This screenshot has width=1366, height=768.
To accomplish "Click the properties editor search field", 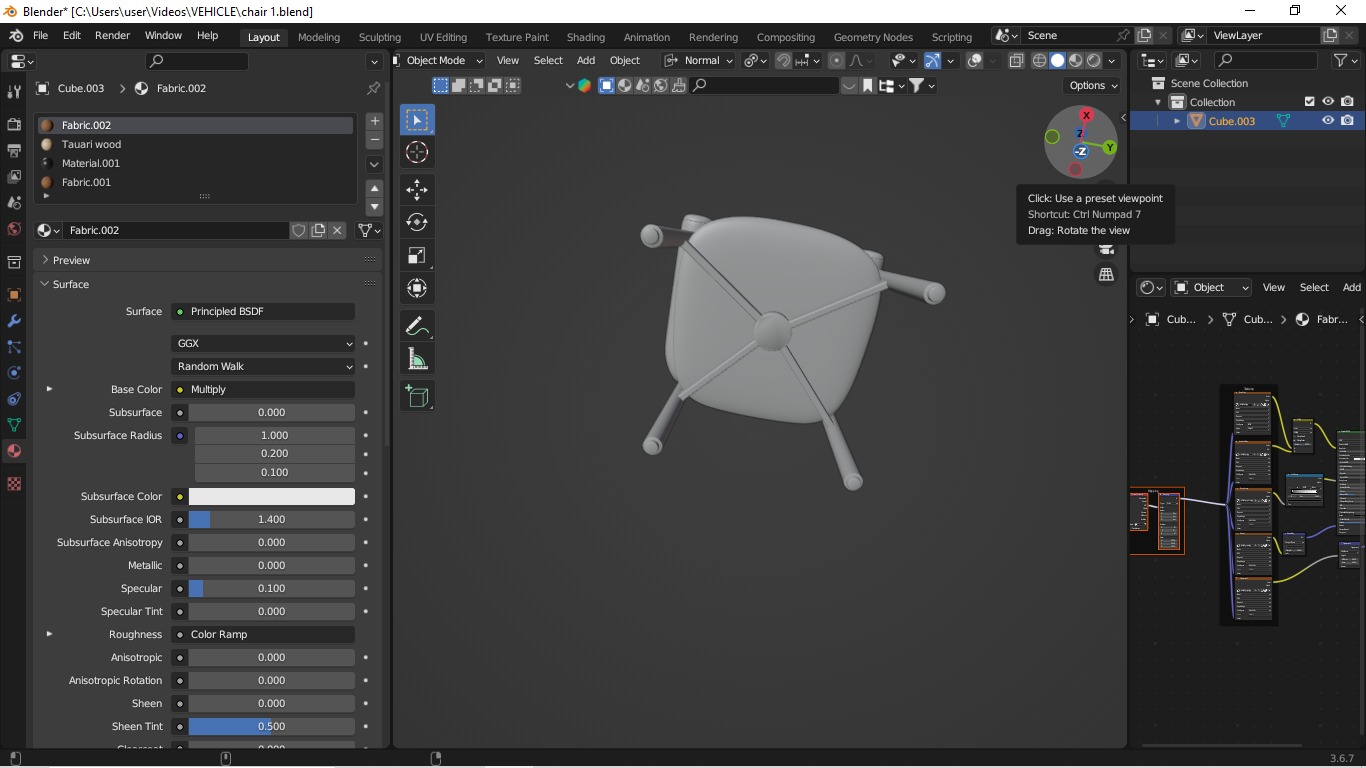I will pos(196,61).
